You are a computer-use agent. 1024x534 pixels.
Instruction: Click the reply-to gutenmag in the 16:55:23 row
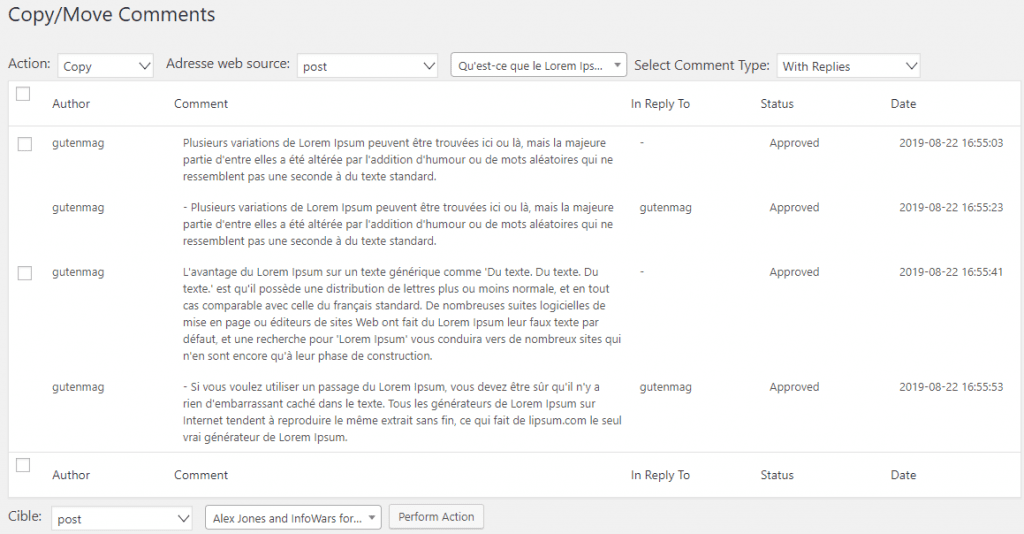pyautogui.click(x=665, y=208)
